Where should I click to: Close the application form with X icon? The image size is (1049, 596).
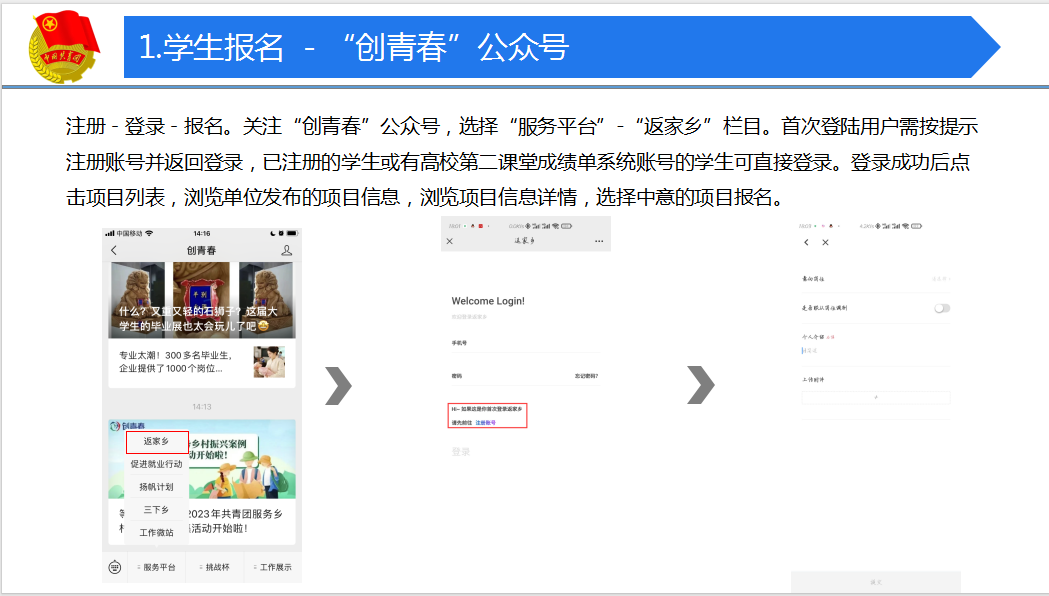click(x=826, y=242)
